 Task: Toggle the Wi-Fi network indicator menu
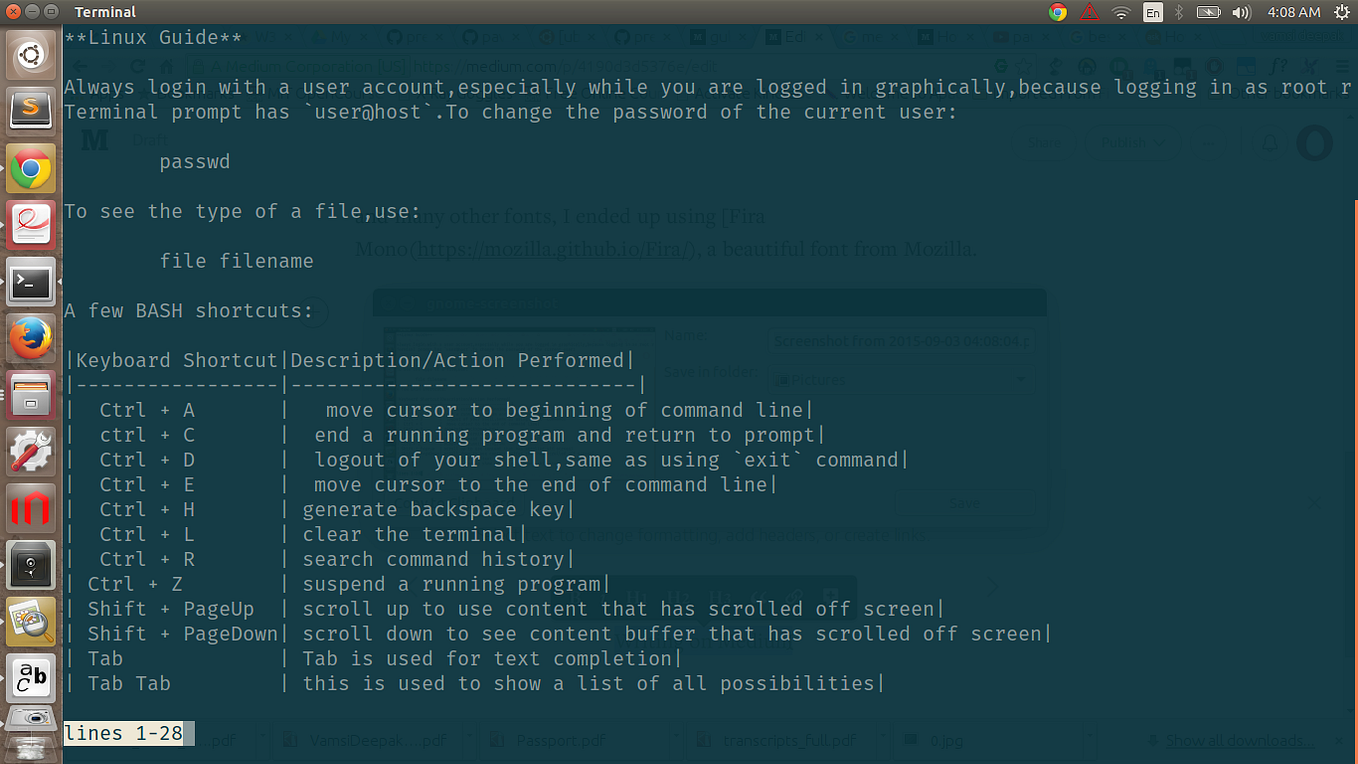[1121, 12]
